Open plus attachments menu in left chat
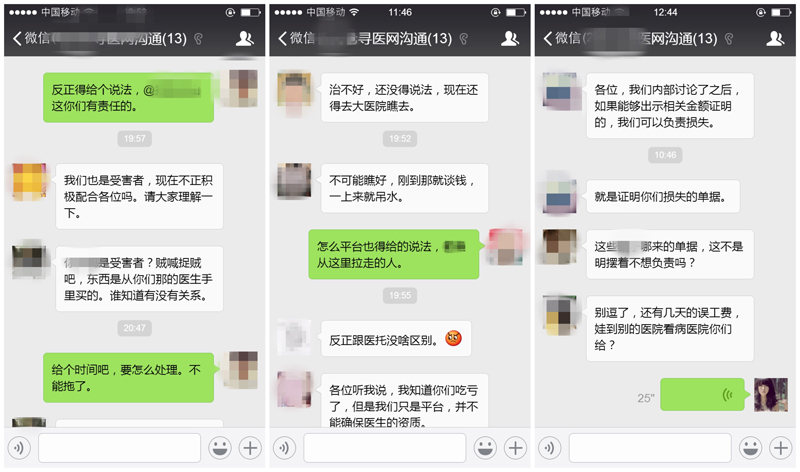 point(250,448)
